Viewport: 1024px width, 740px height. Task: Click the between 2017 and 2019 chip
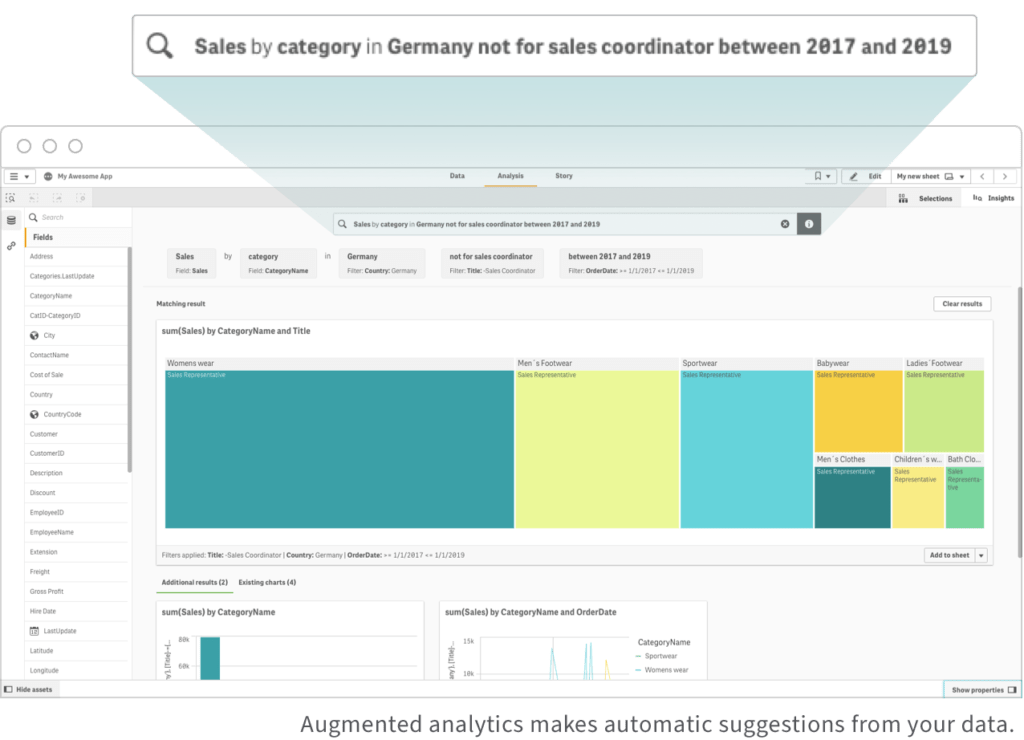click(631, 263)
